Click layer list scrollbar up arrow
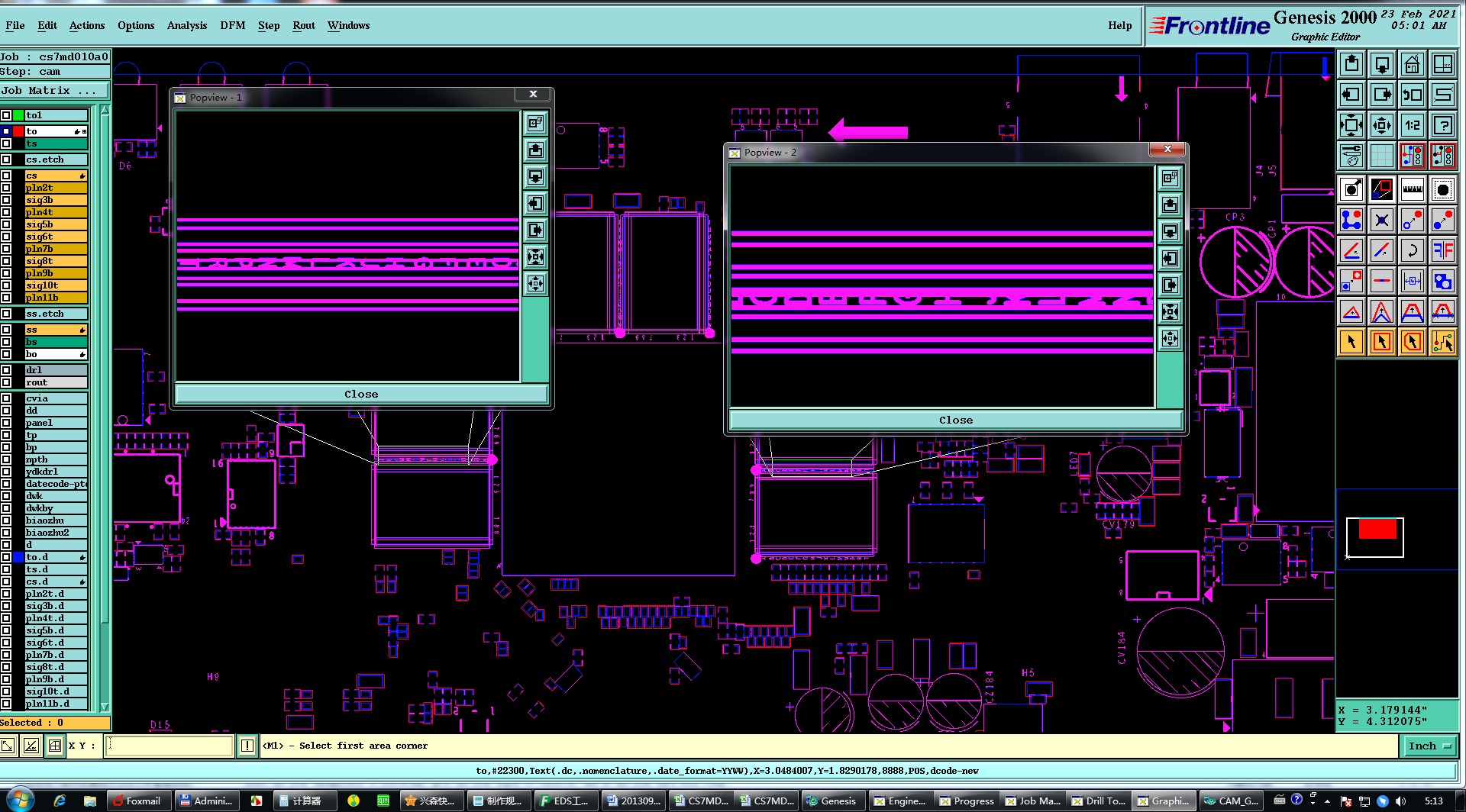Image resolution: width=1466 pixels, height=812 pixels. [105, 110]
